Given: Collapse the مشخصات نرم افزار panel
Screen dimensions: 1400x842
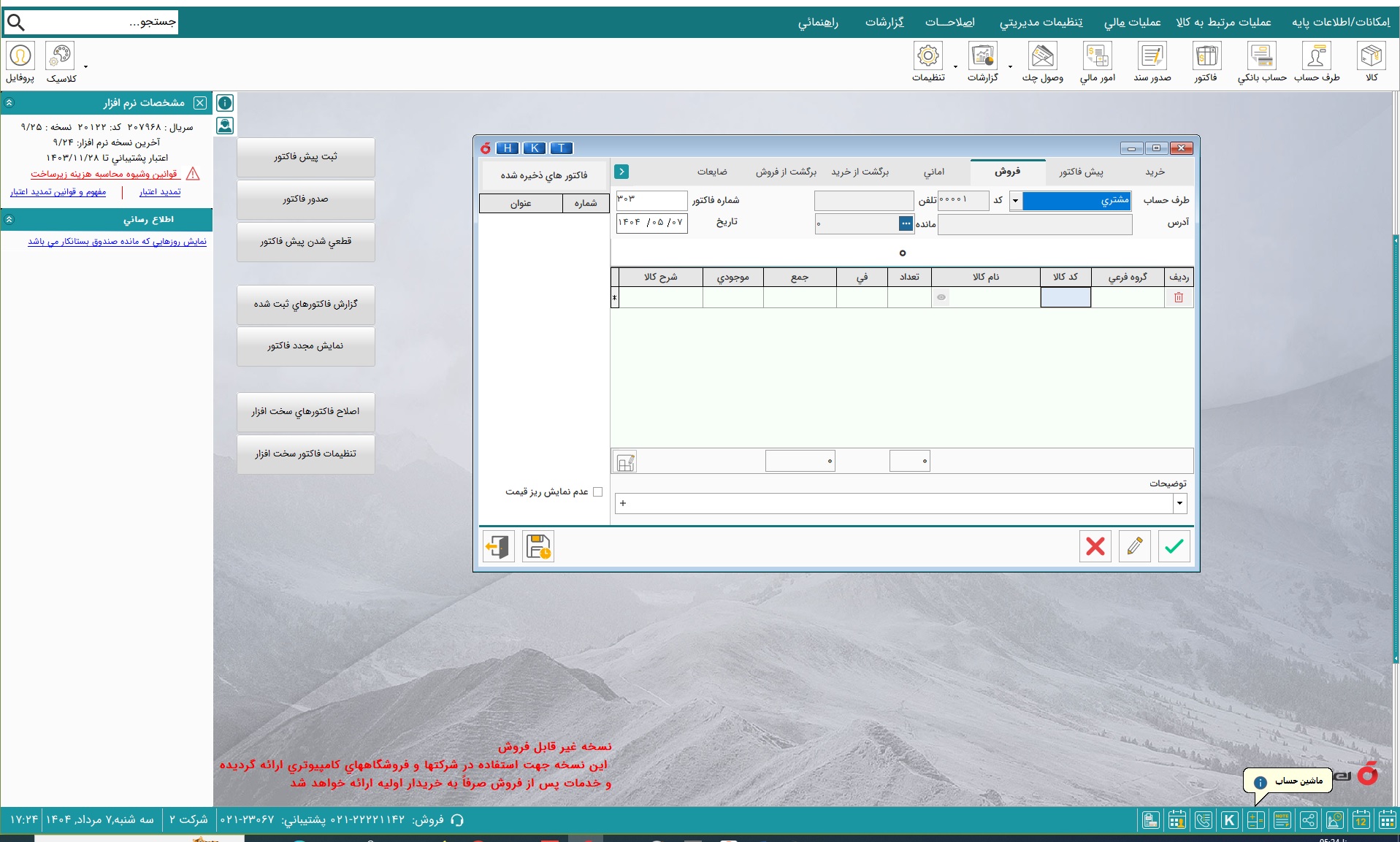Looking at the screenshot, I should click(x=9, y=103).
